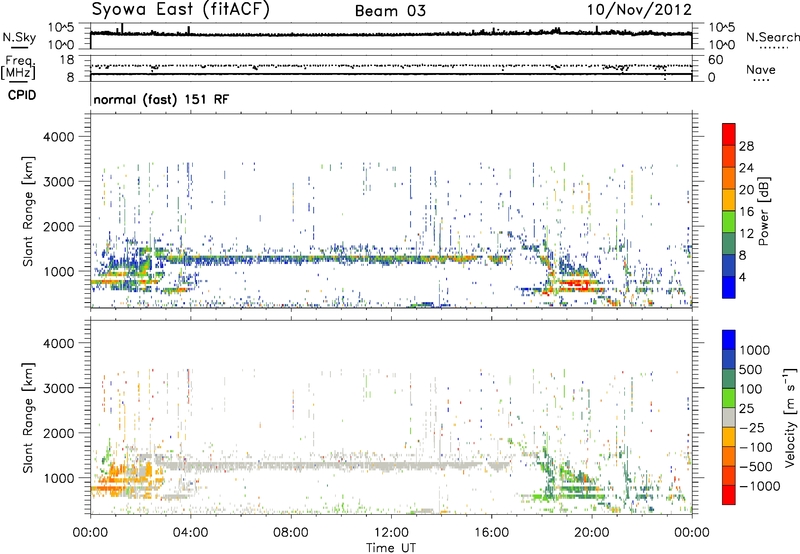Pick the dark green Power segment between 8 and 12

pyautogui.click(x=729, y=244)
